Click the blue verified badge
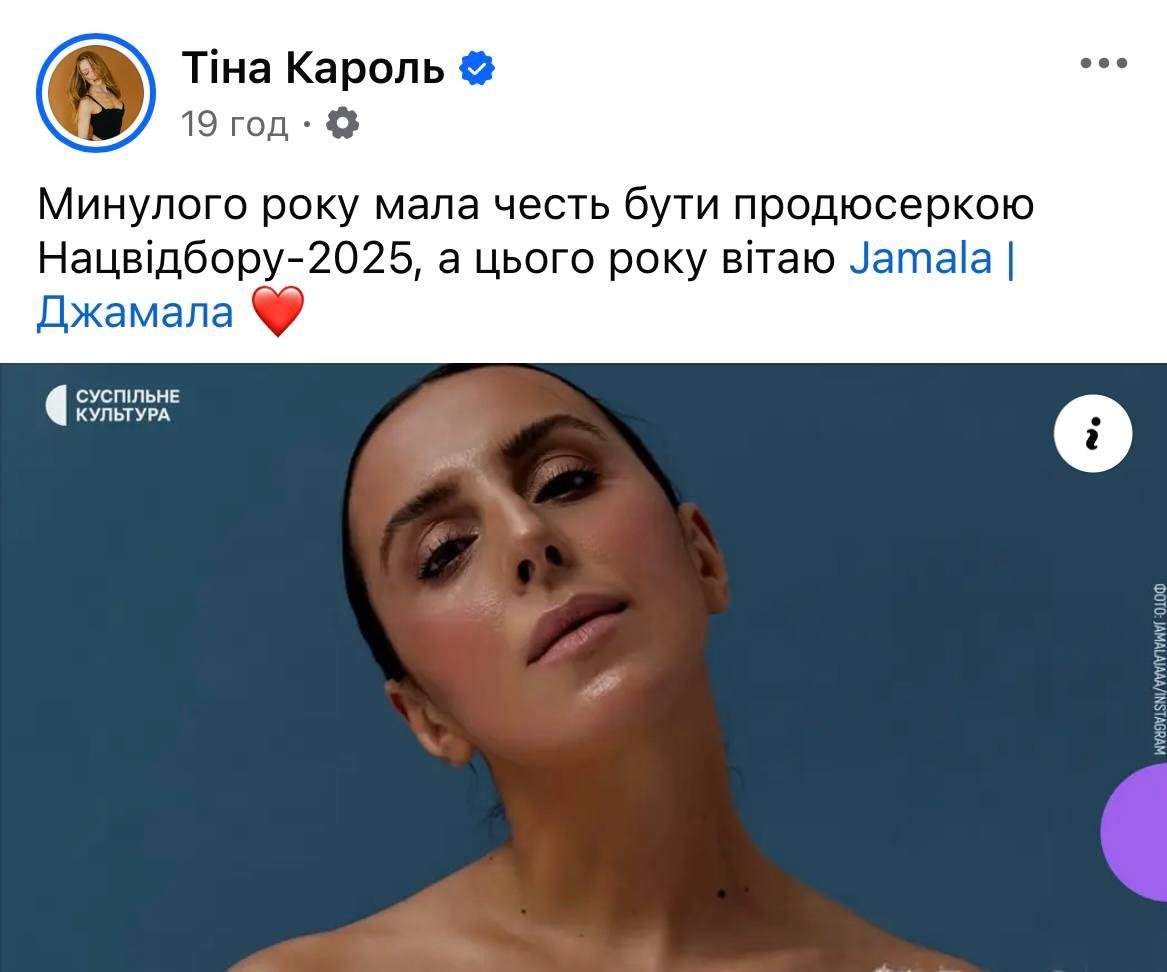The height and width of the screenshot is (972, 1167). click(477, 68)
